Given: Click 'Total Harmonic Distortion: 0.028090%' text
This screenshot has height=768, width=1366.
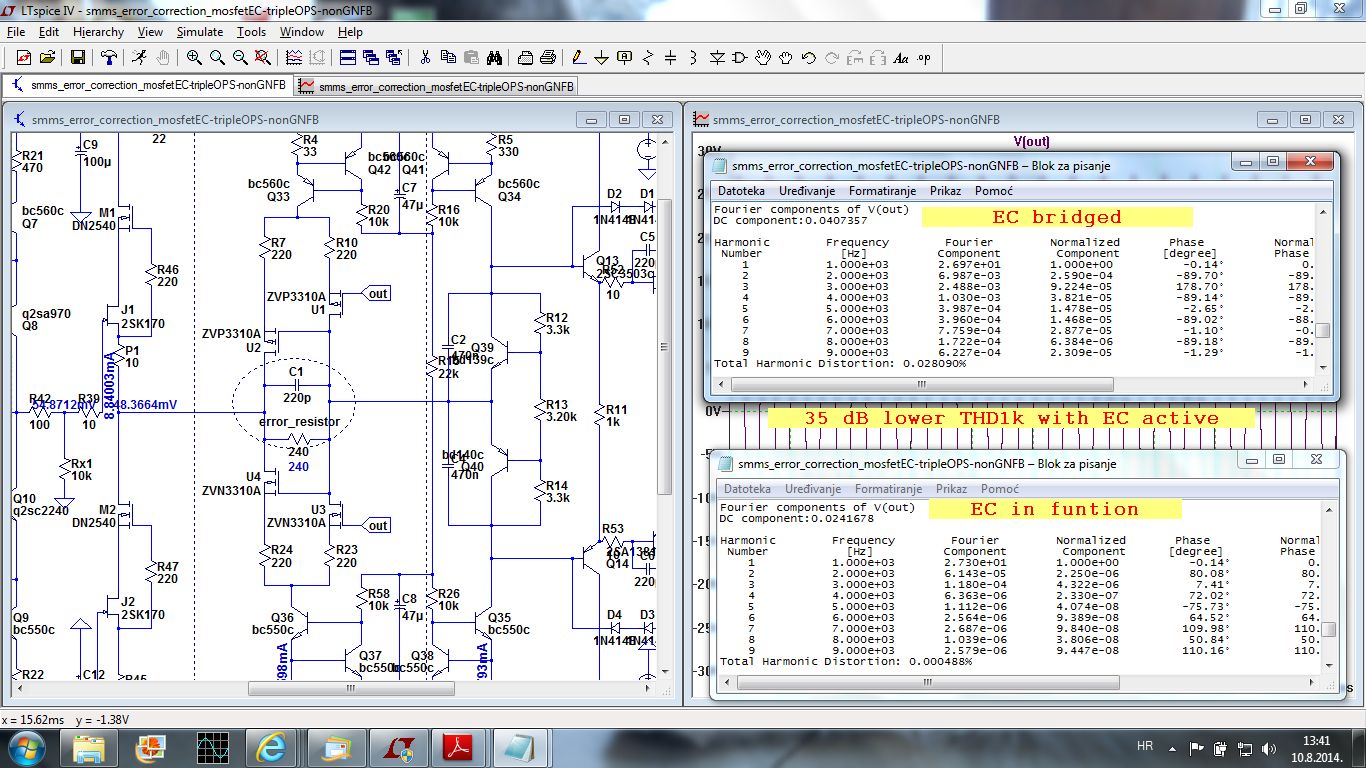Looking at the screenshot, I should coord(840,363).
